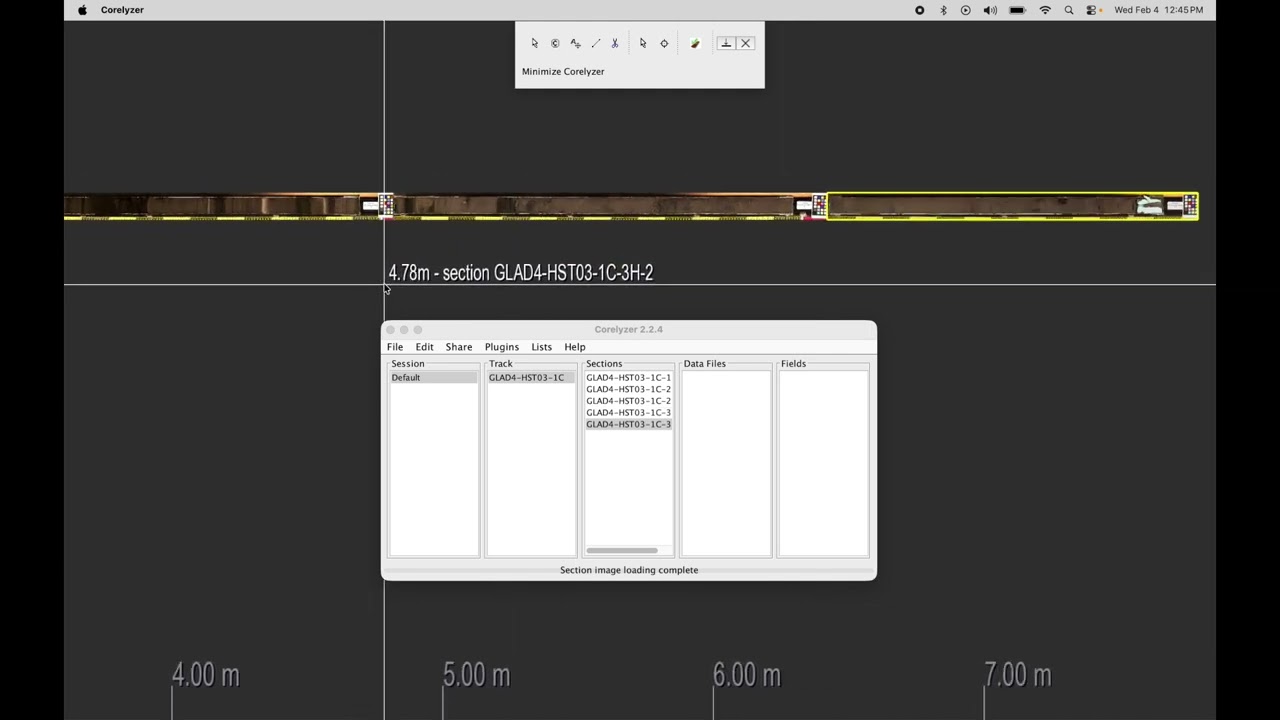Select the diagonal line measure tool
The image size is (1280, 720).
(596, 43)
